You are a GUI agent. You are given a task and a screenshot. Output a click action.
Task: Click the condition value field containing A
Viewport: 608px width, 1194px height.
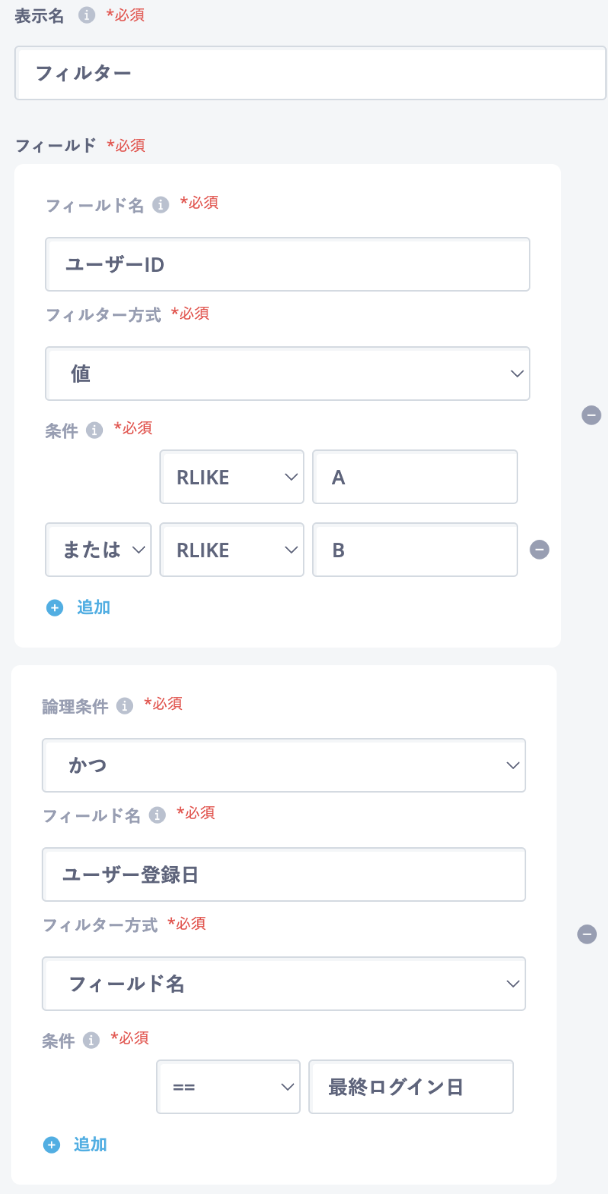coord(414,477)
